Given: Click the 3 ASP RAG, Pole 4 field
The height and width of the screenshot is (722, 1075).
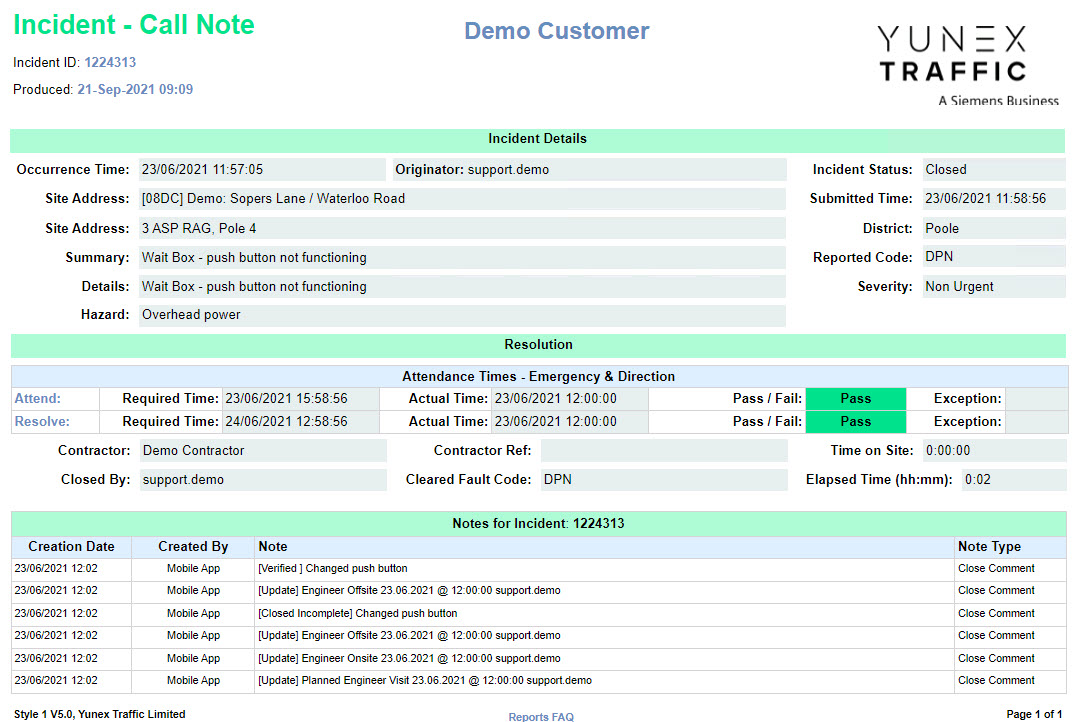Looking at the screenshot, I should (x=462, y=228).
